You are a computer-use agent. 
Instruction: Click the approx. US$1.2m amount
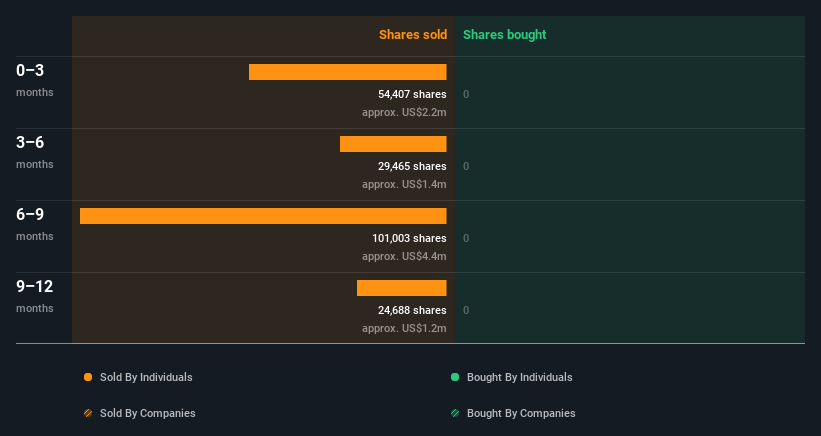(404, 328)
